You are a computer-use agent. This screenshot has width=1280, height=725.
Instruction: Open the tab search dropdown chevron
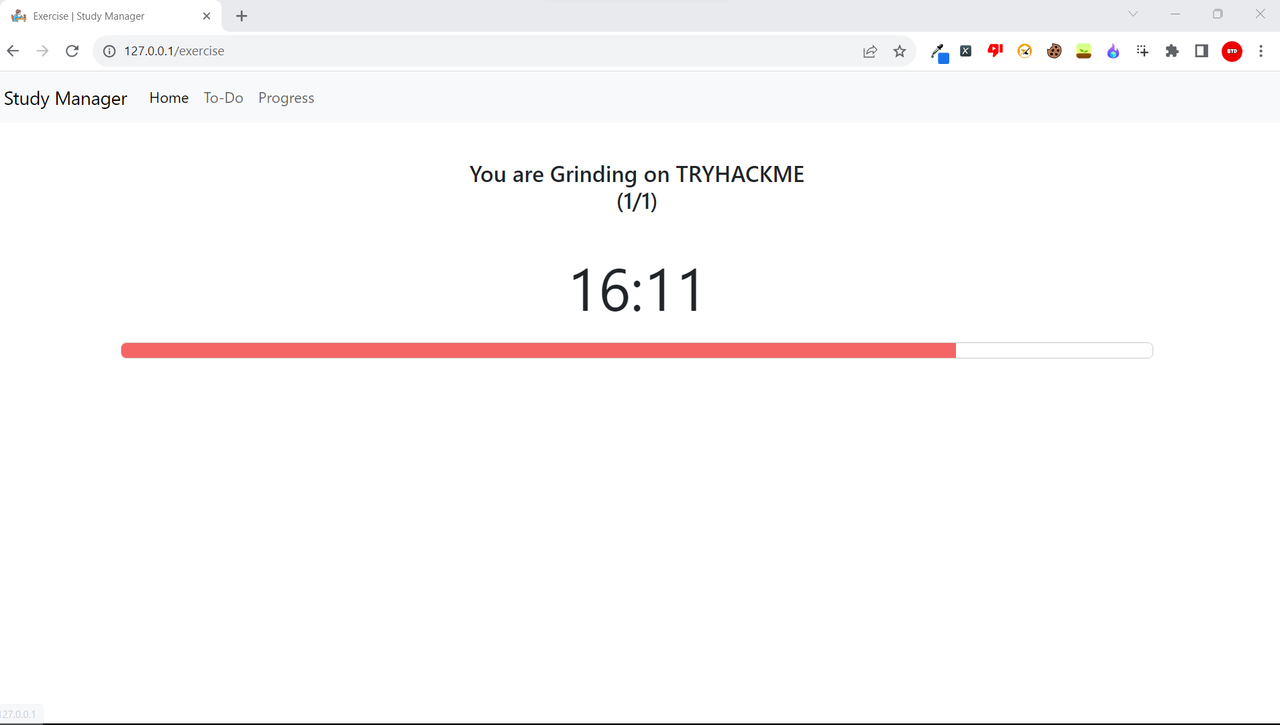click(x=1133, y=14)
